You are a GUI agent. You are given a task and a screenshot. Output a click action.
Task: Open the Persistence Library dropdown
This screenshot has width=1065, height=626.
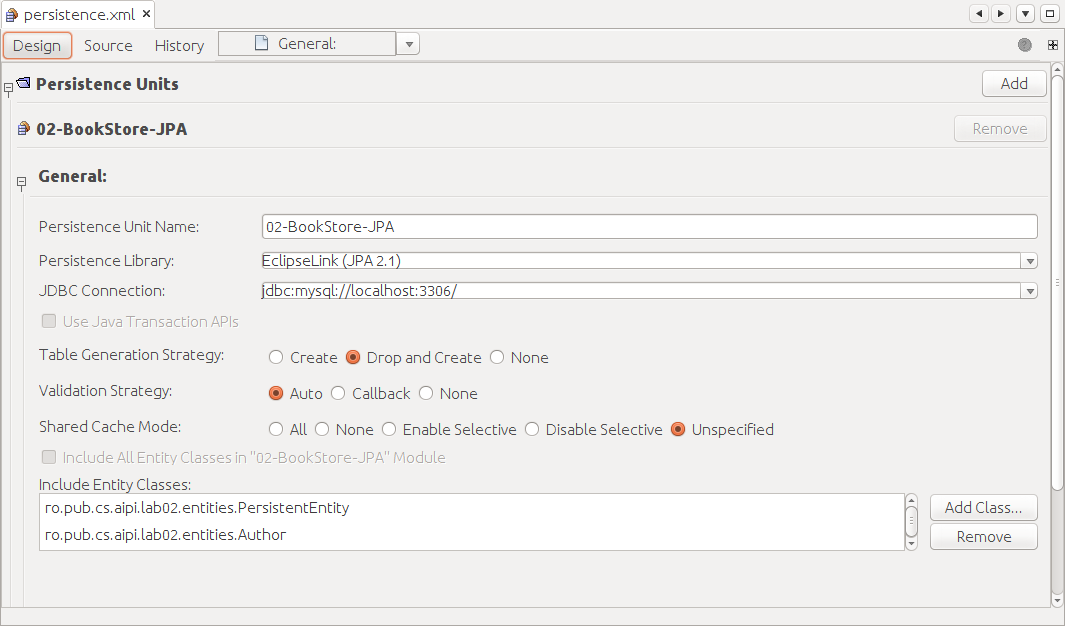tap(1030, 261)
